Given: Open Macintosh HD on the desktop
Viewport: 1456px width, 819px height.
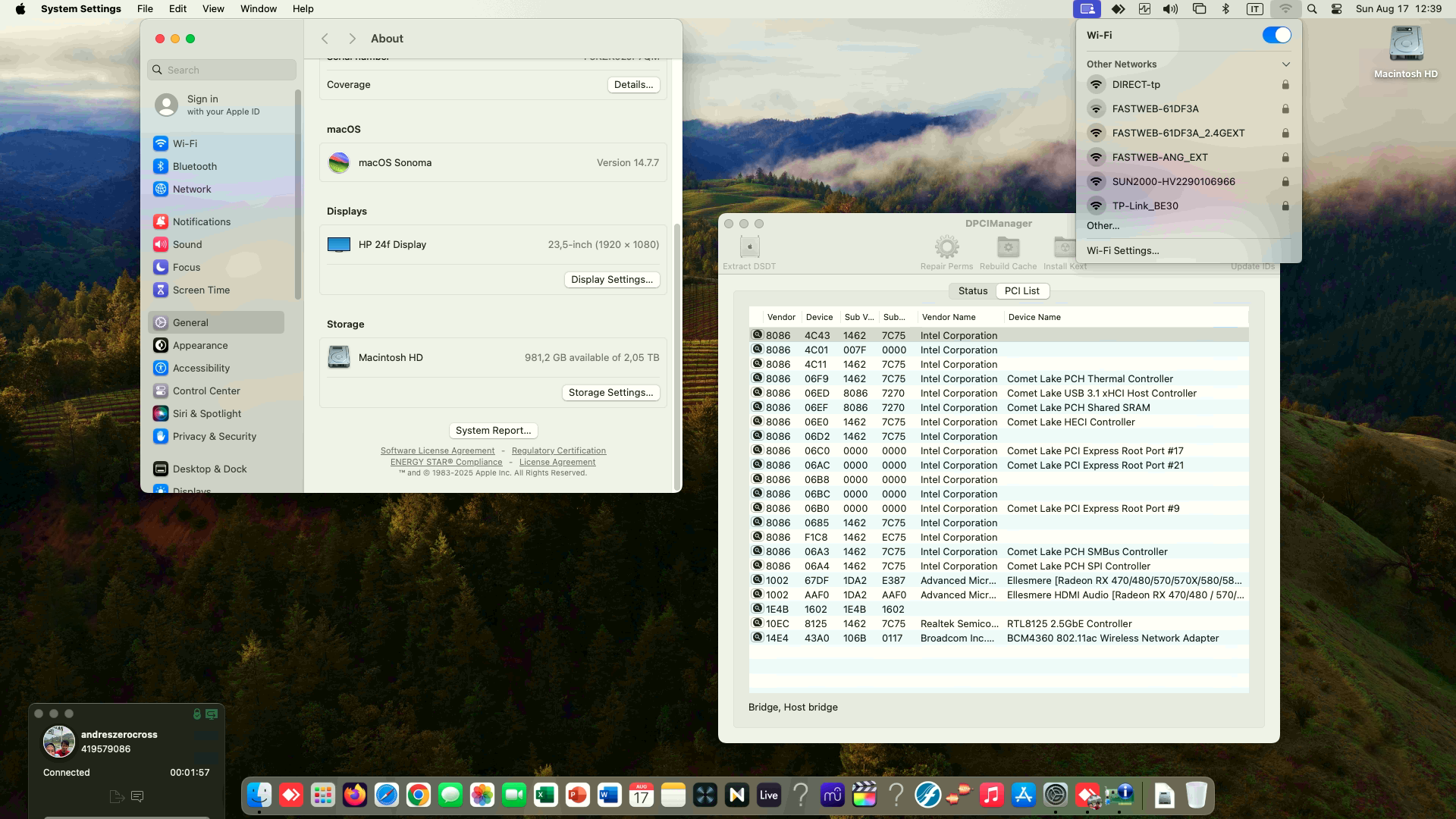Looking at the screenshot, I should 1406,52.
